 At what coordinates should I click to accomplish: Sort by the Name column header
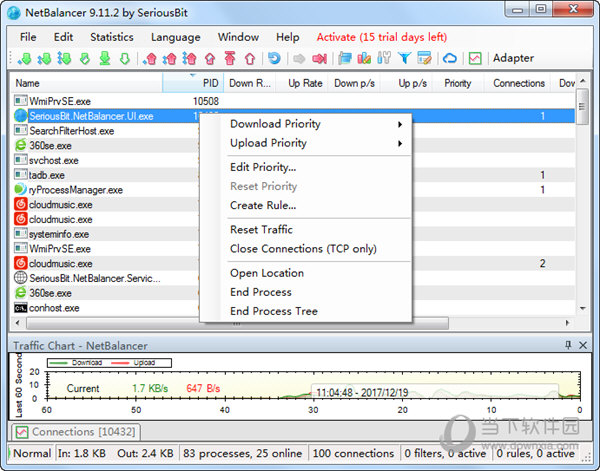pyautogui.click(x=87, y=83)
